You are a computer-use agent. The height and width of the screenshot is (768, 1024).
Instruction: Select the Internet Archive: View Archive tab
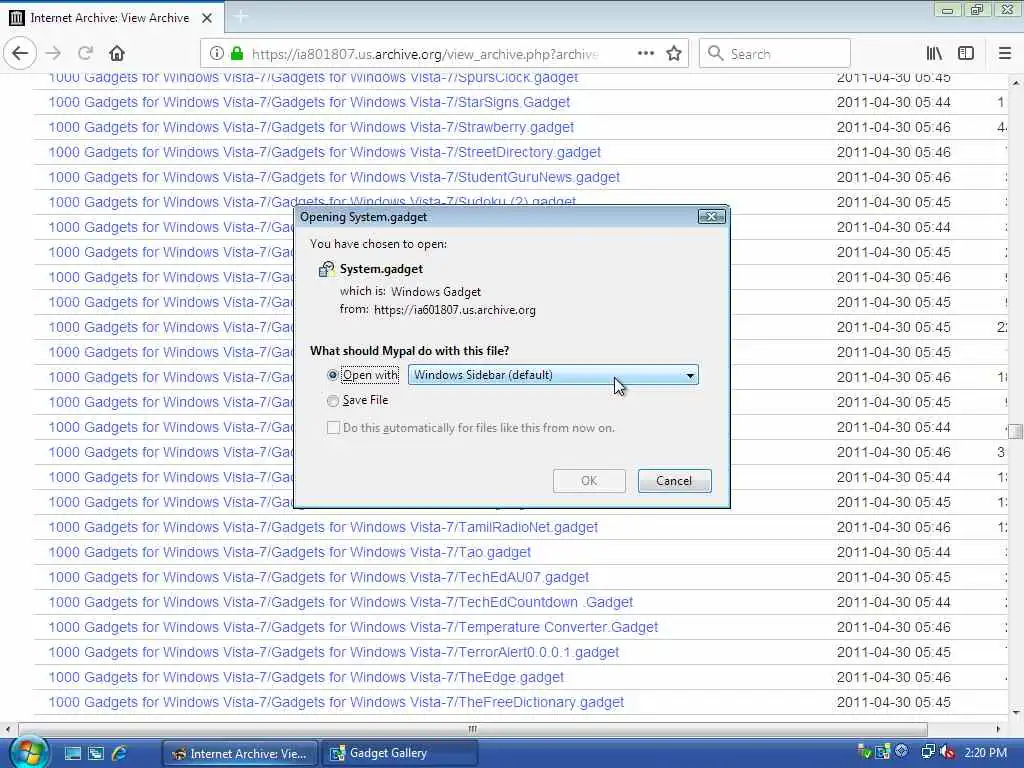(112, 18)
